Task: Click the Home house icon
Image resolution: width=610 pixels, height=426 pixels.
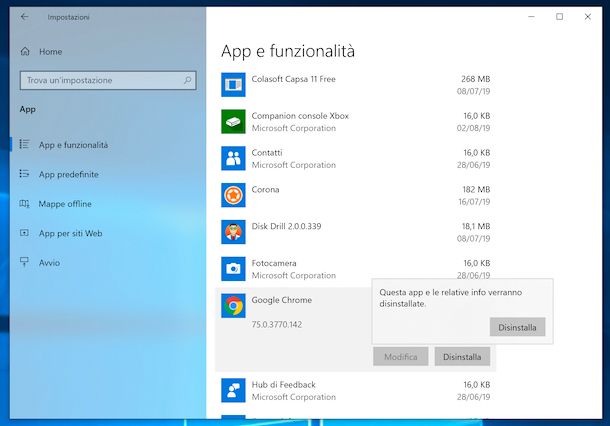Action: (x=25, y=51)
